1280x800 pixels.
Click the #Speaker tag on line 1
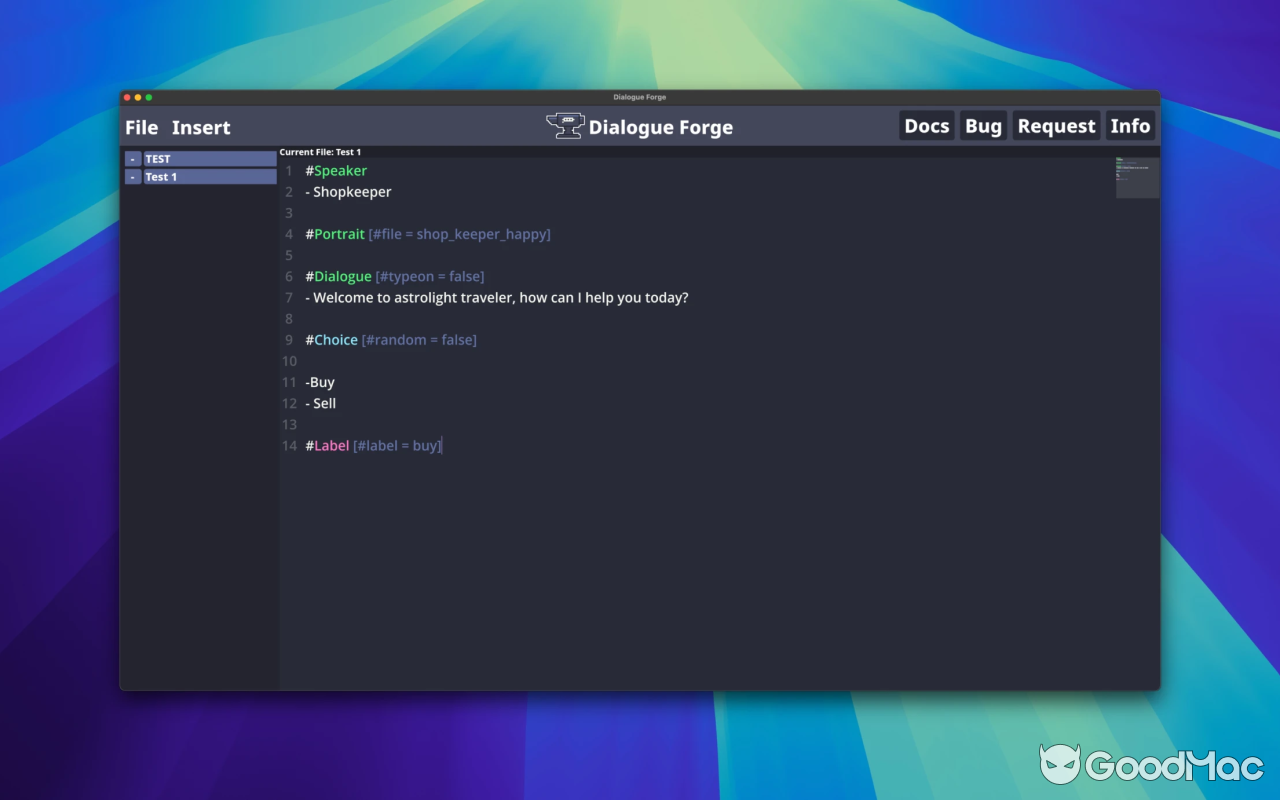pyautogui.click(x=335, y=170)
